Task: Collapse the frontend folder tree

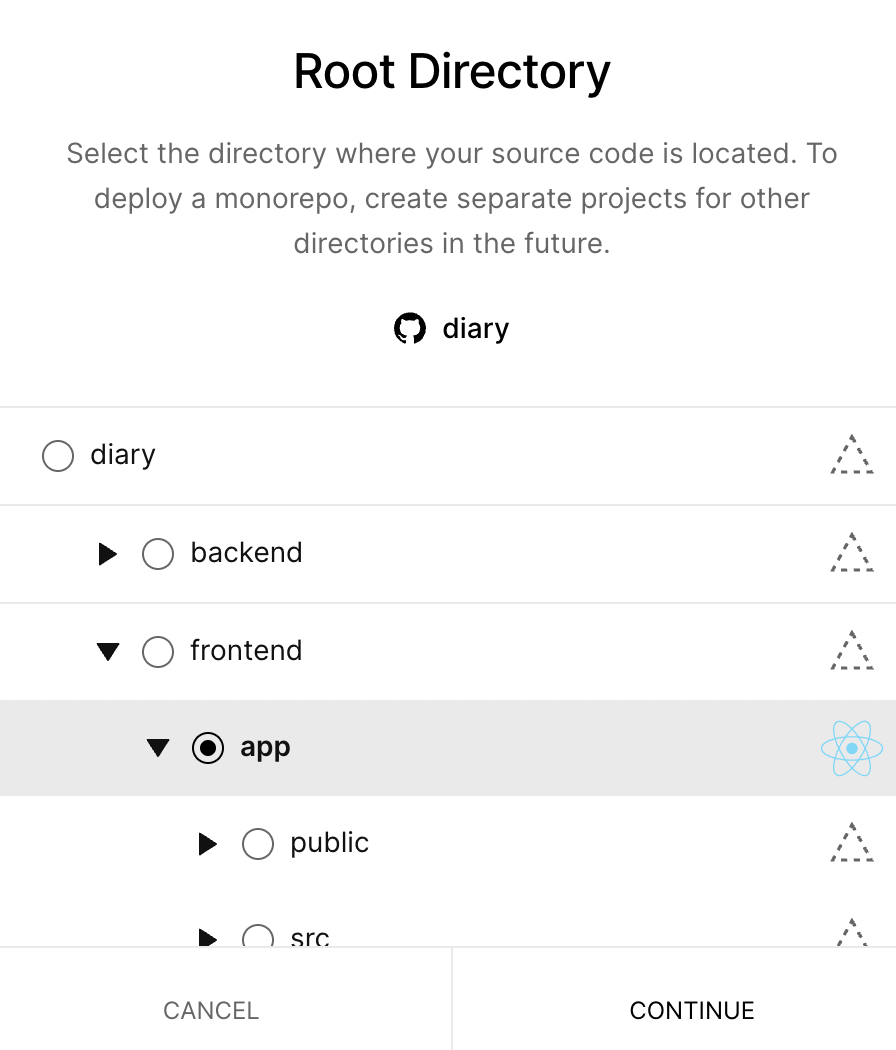Action: pos(108,652)
